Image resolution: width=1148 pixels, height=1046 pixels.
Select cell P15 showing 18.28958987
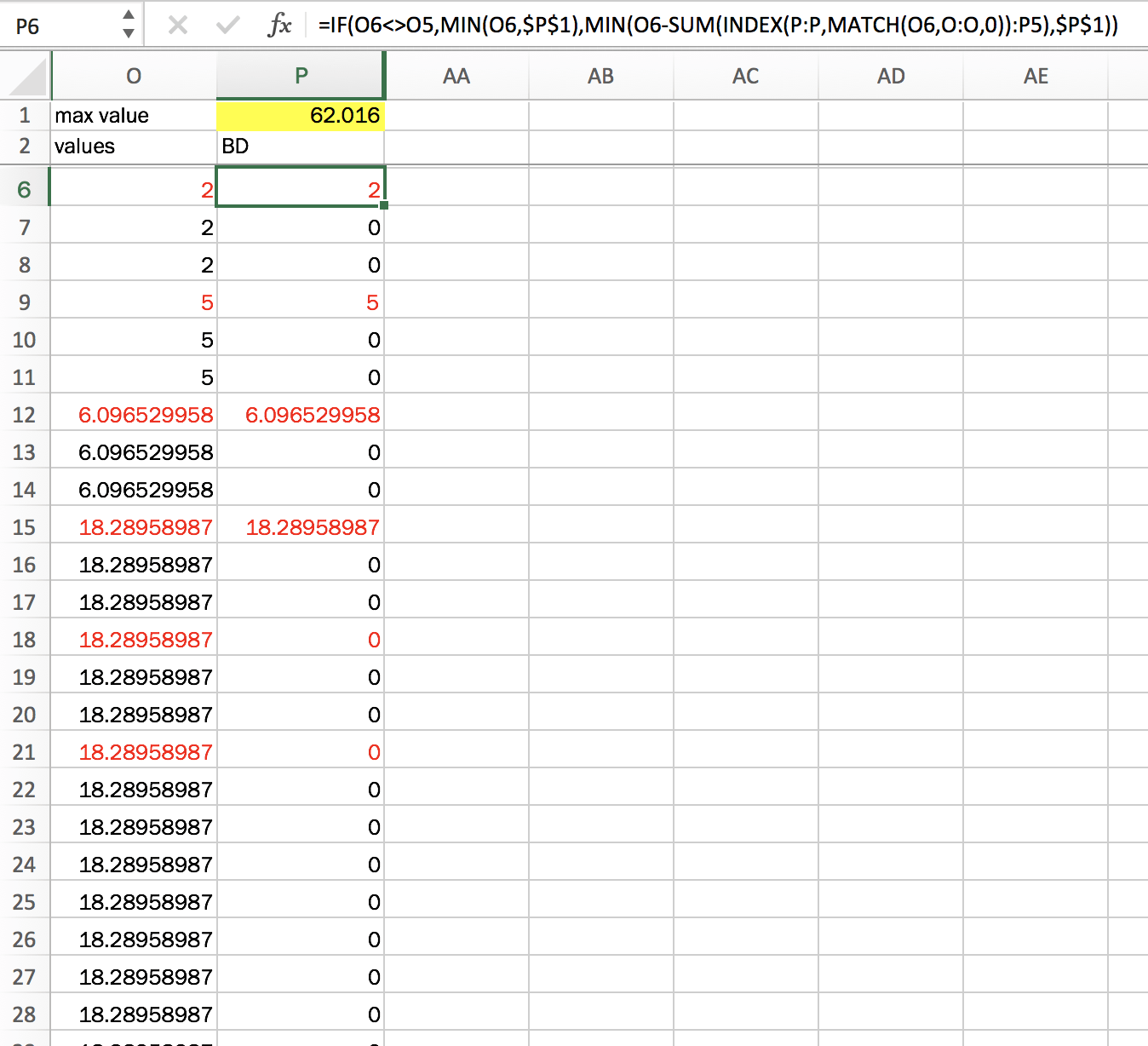click(300, 526)
